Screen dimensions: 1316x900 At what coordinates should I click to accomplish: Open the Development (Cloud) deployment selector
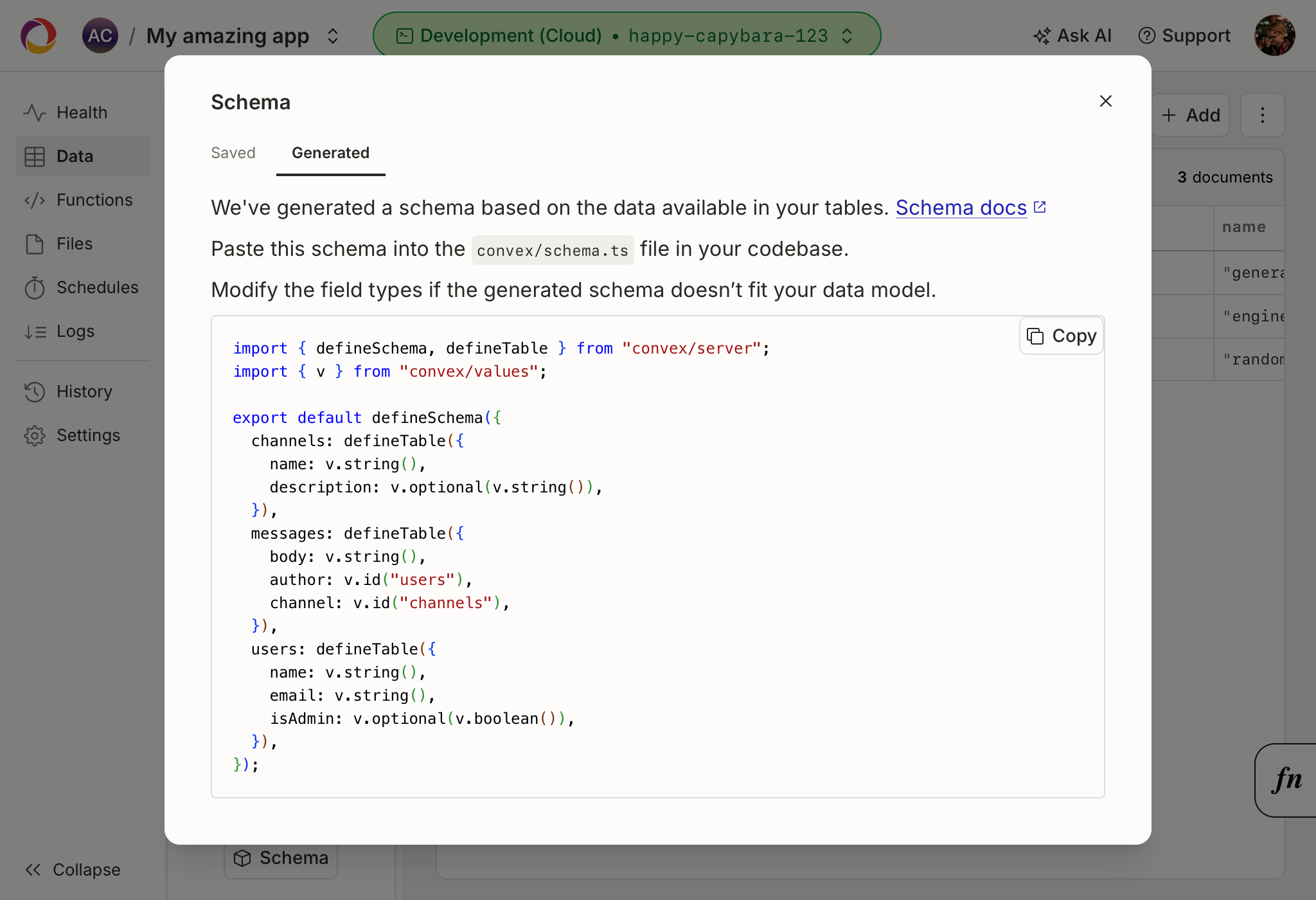(627, 35)
